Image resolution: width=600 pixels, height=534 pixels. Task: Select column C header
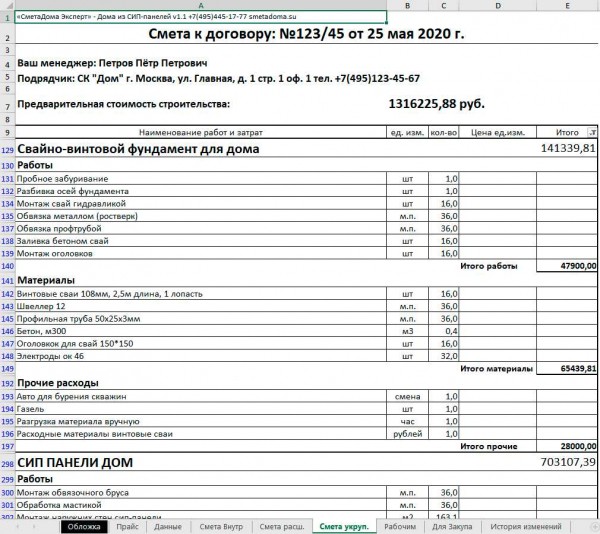point(443,5)
